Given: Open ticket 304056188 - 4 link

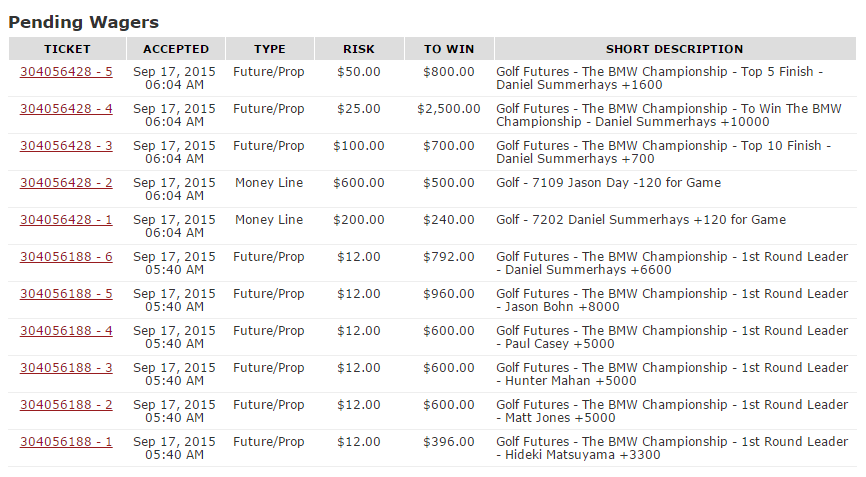Looking at the screenshot, I should point(66,331).
